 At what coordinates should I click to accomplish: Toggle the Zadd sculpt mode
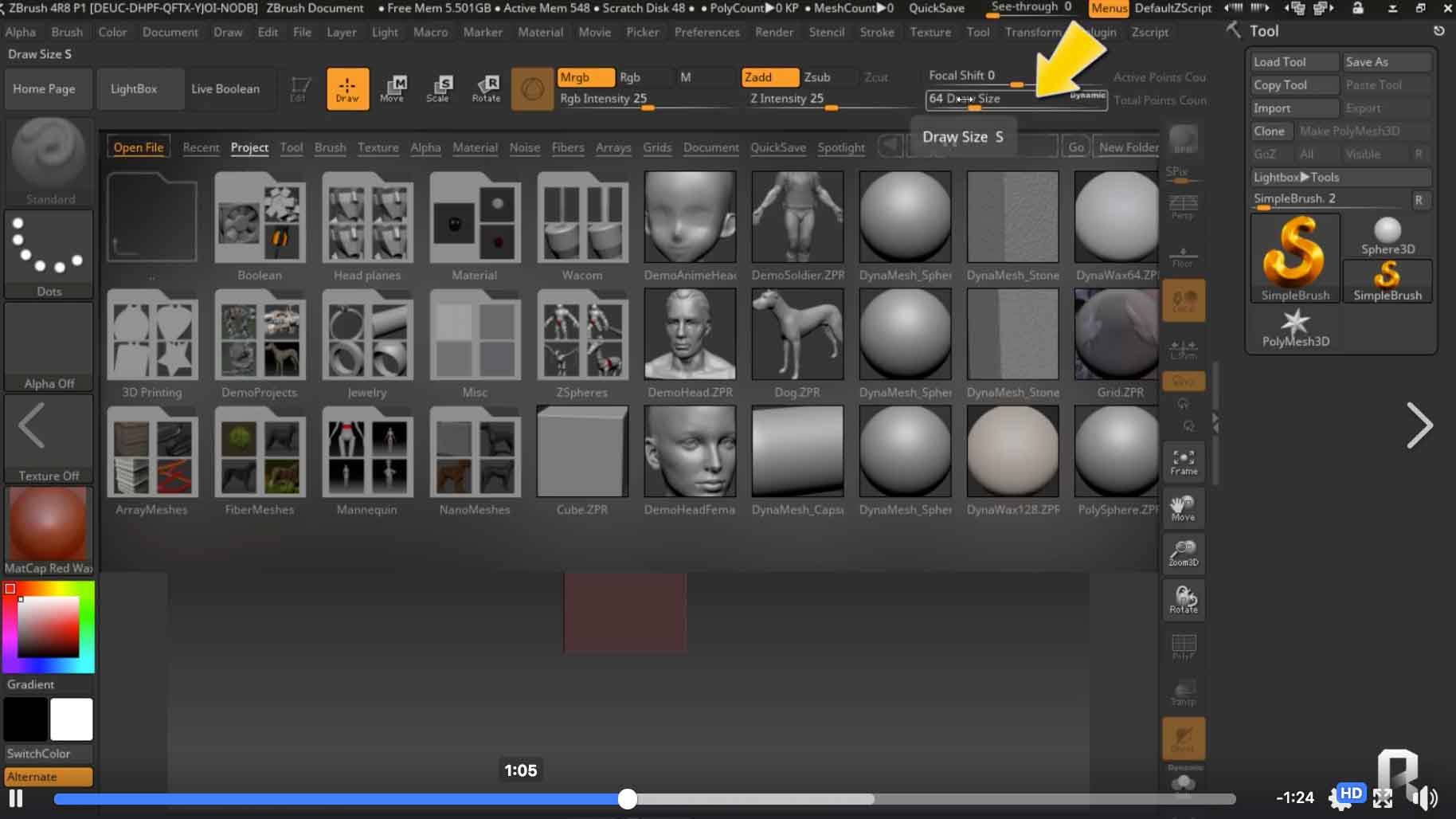769,77
